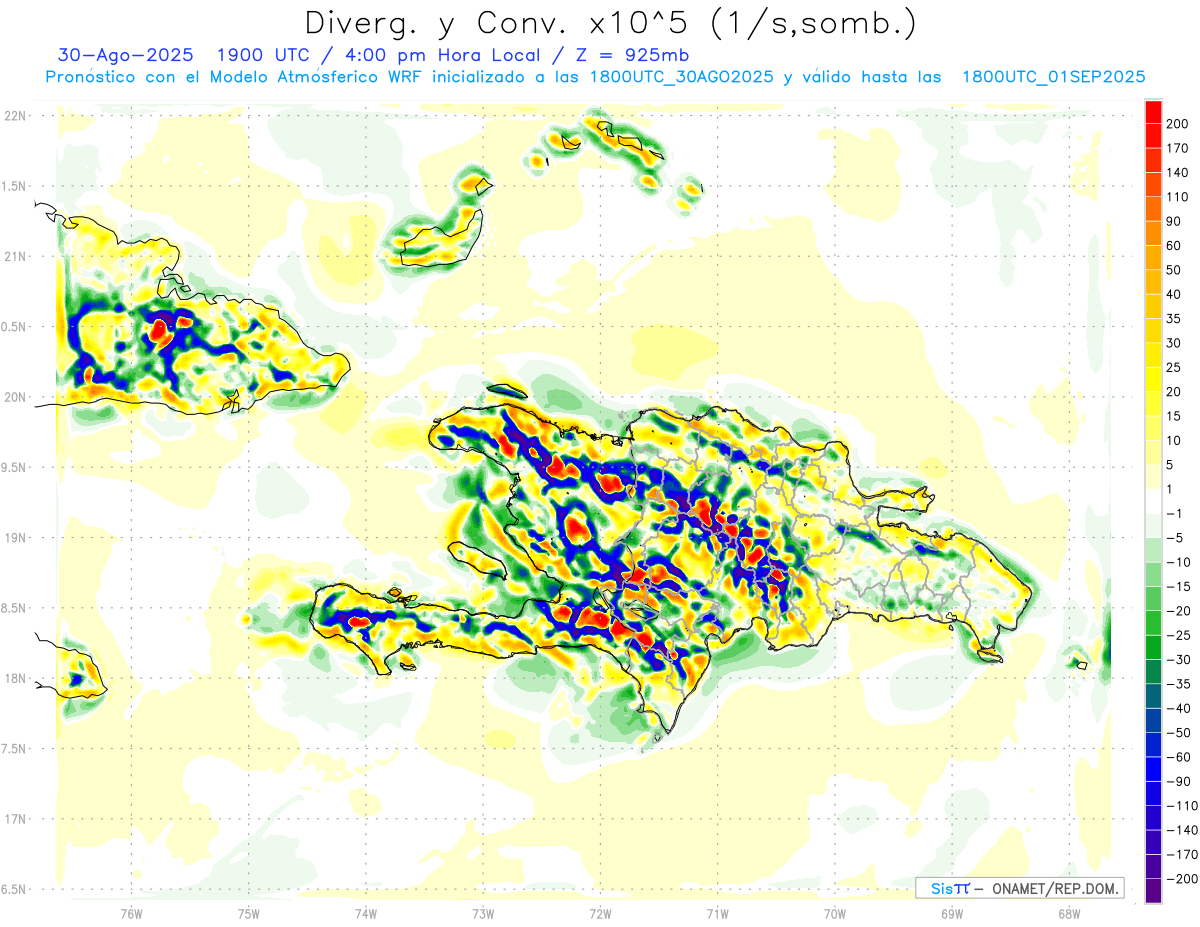Click the "71W" longitude label
1200x927 pixels.
point(717,913)
